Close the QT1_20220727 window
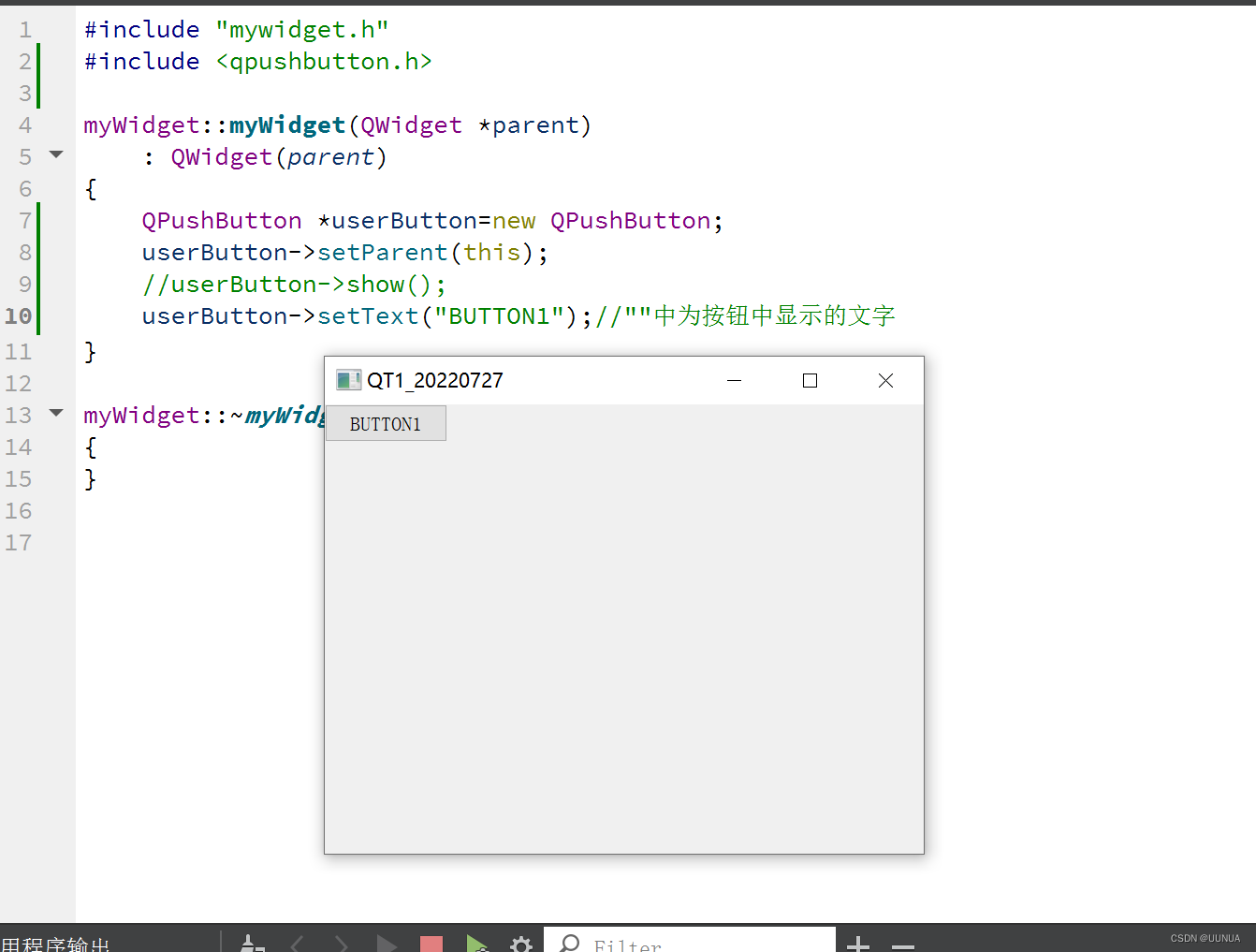 [885, 380]
